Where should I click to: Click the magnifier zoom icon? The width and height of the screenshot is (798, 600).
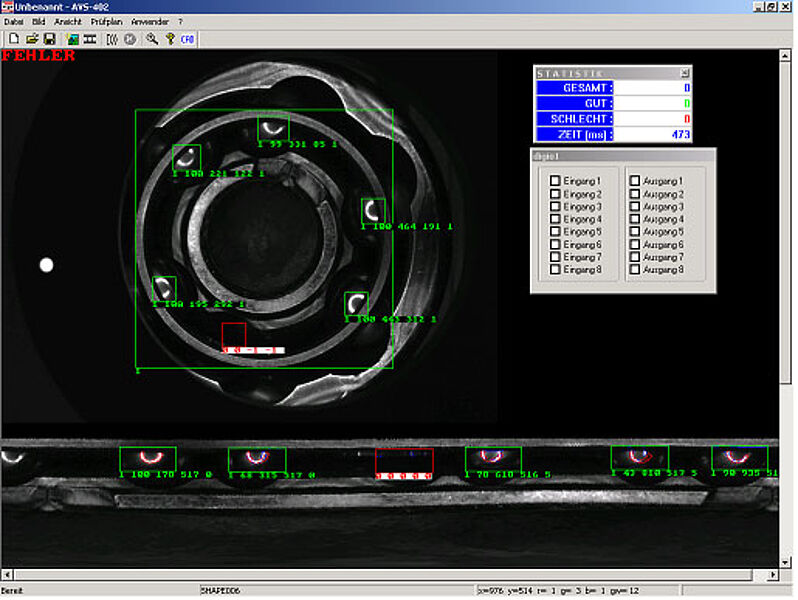[x=152, y=39]
